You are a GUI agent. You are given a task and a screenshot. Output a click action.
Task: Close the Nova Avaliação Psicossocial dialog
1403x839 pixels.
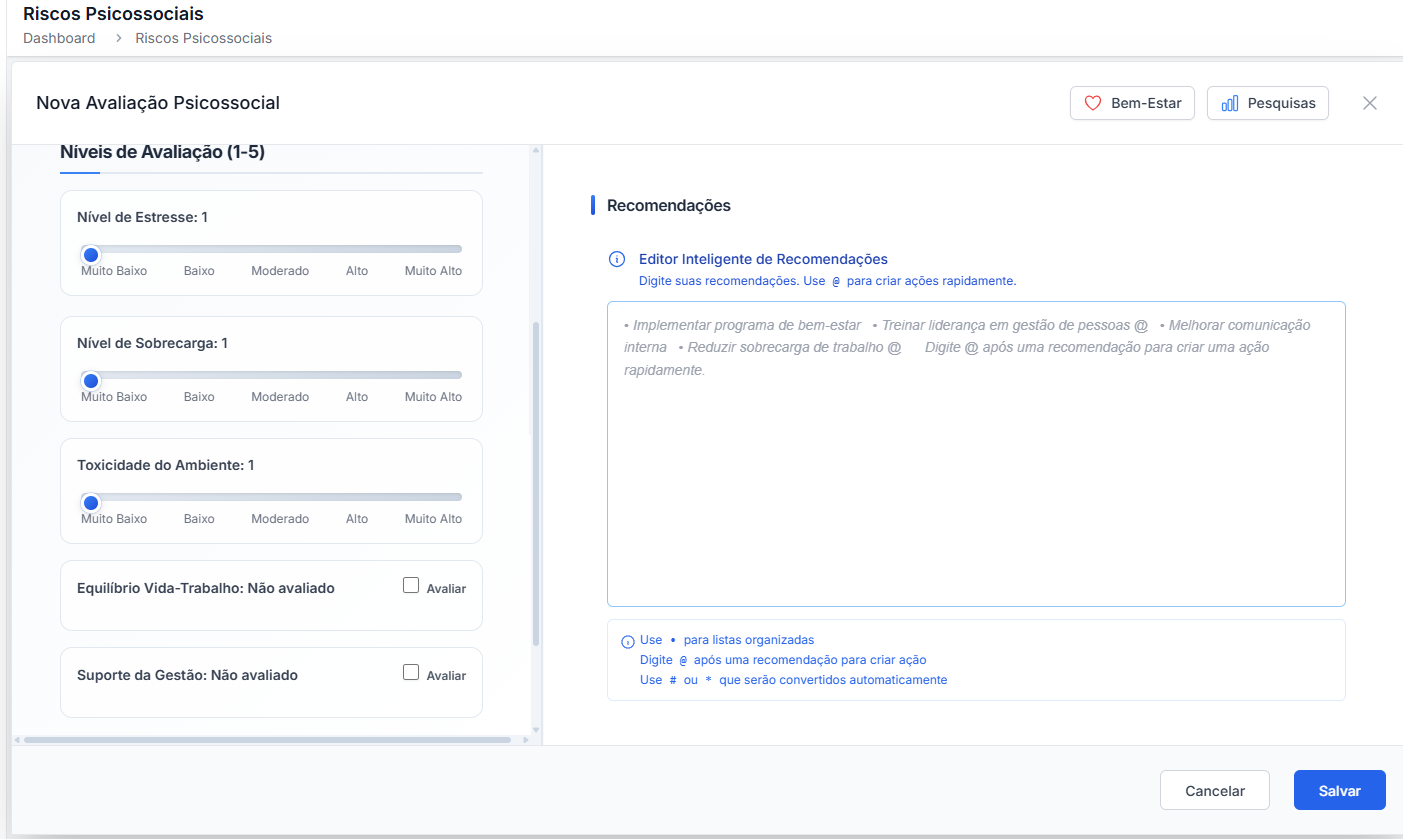tap(1370, 103)
